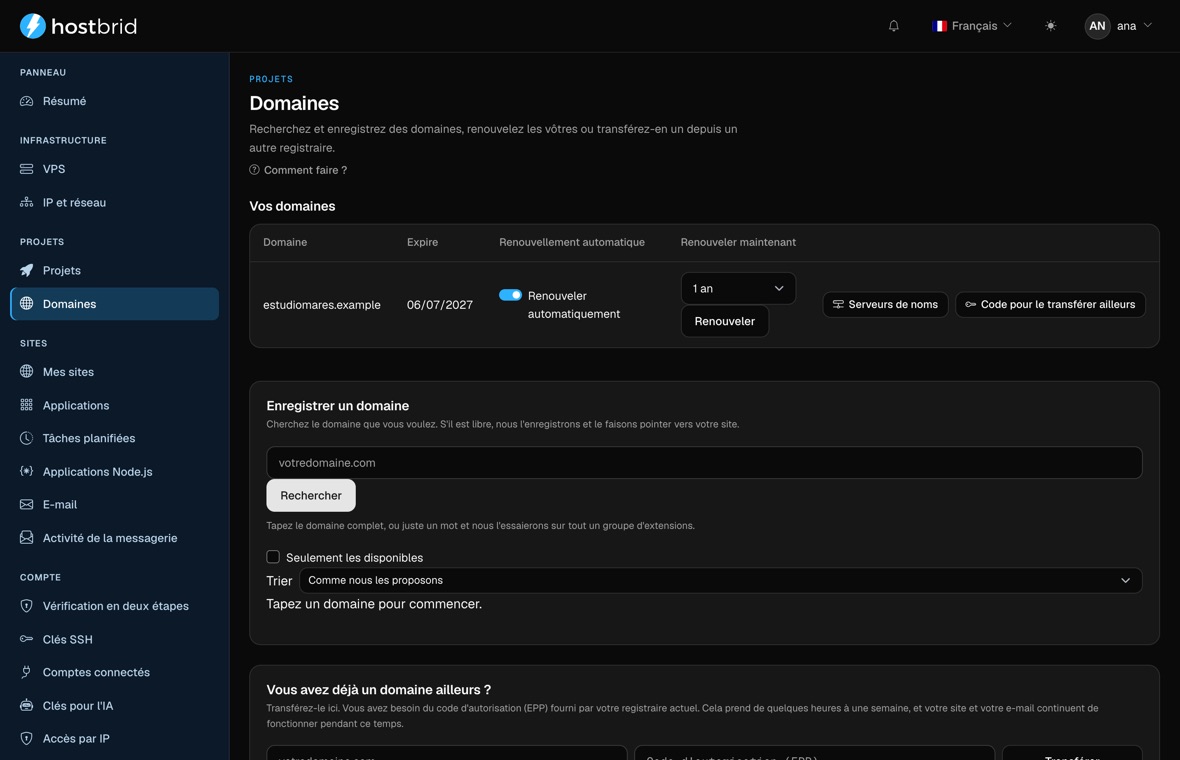Open the ana user account menu

(x=1119, y=26)
